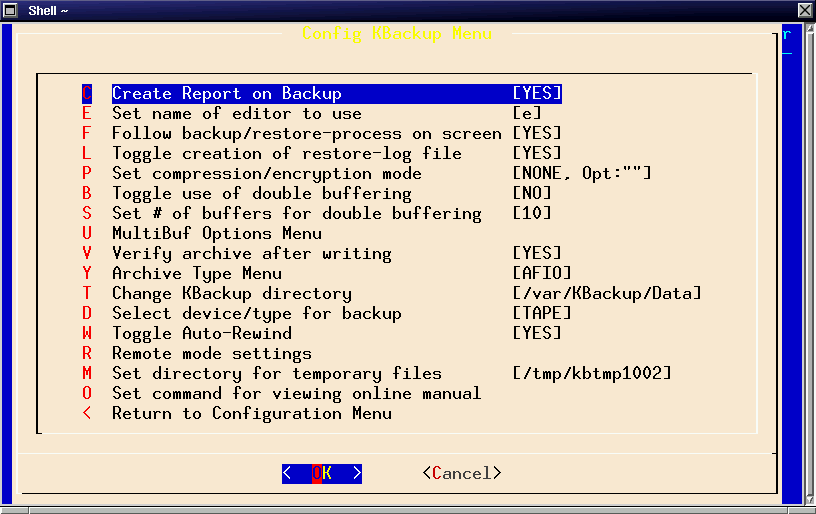Open the Archive Type Menu
Image resolution: width=816 pixels, height=514 pixels.
point(196,274)
